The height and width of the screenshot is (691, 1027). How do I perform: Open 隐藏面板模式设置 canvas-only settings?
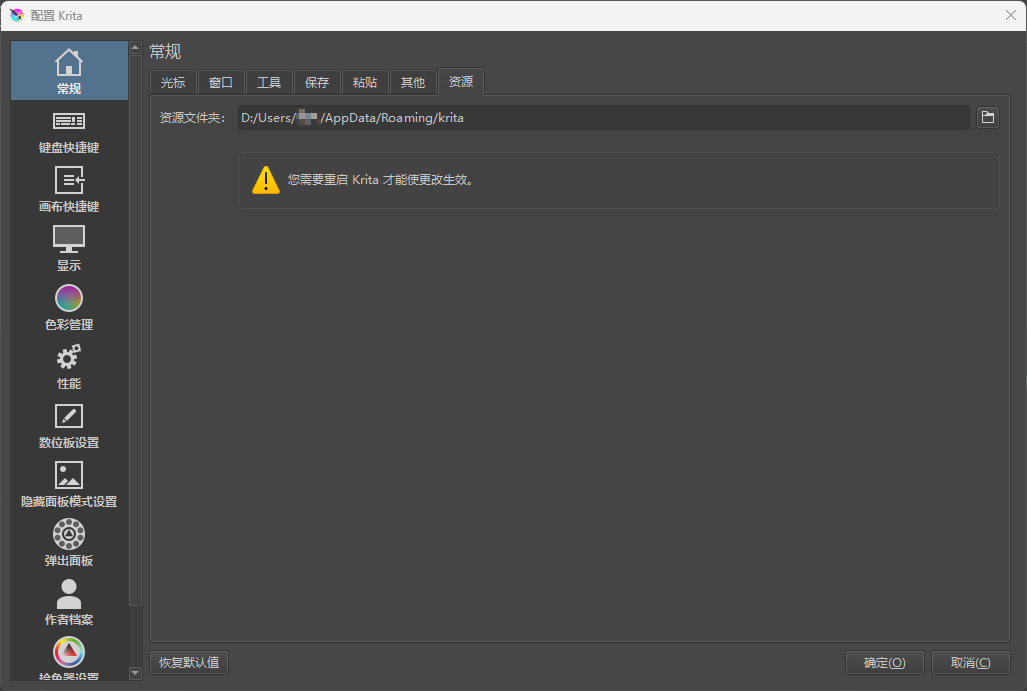click(x=69, y=485)
